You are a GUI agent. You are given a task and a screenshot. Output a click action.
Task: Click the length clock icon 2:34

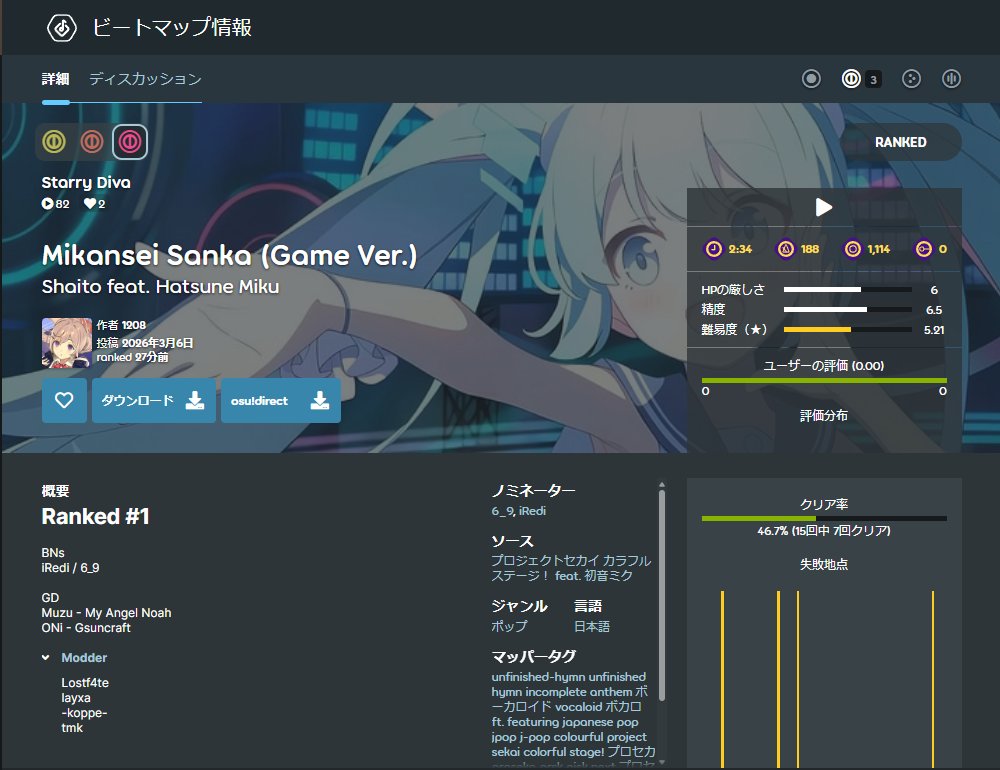coord(714,249)
